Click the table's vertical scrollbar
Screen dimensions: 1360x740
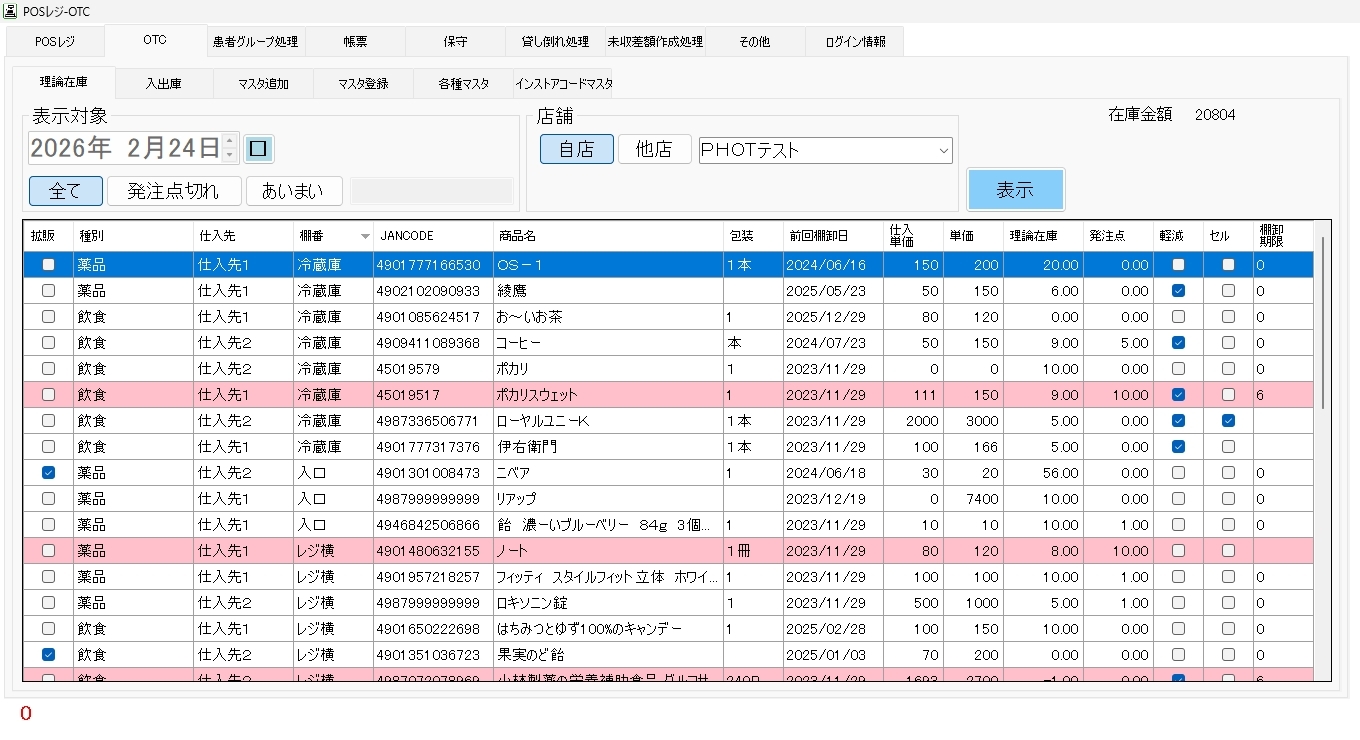1323,320
